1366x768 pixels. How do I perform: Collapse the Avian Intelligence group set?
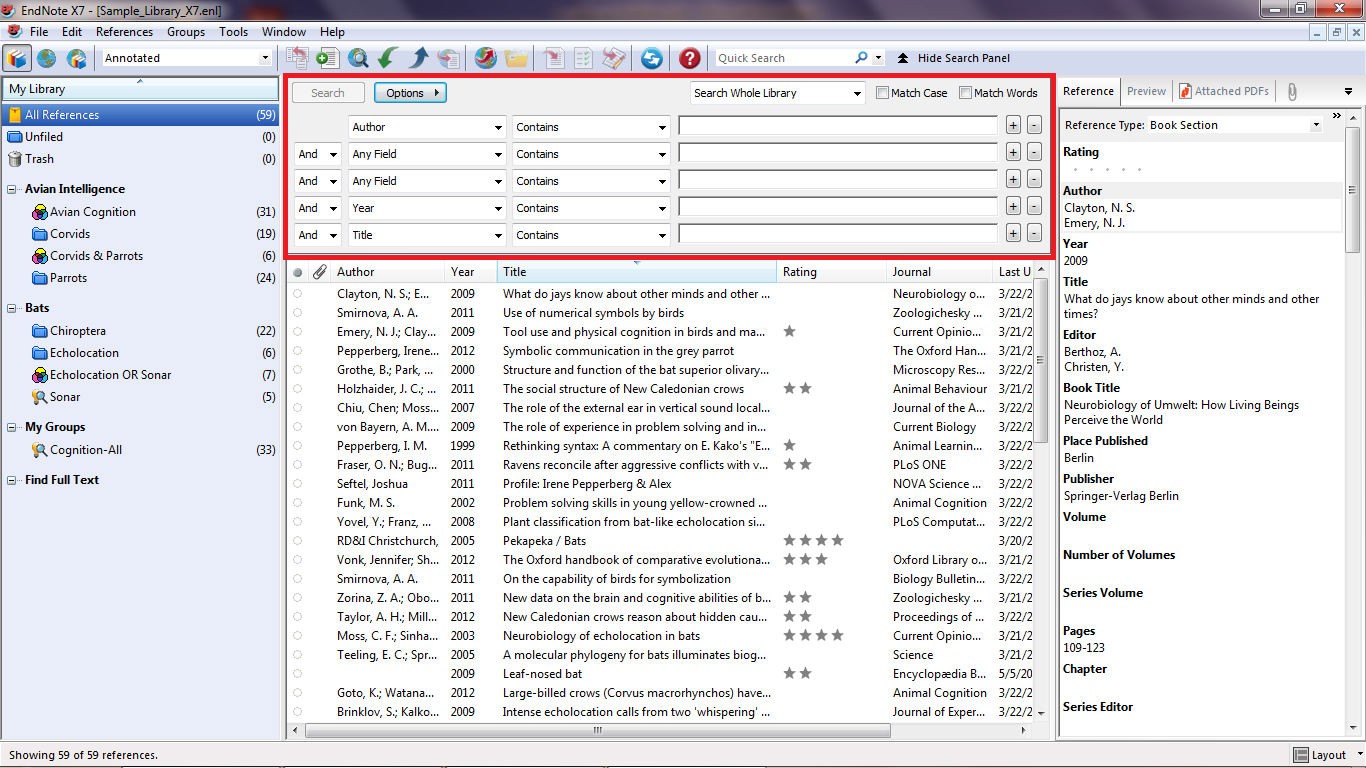tap(12, 189)
